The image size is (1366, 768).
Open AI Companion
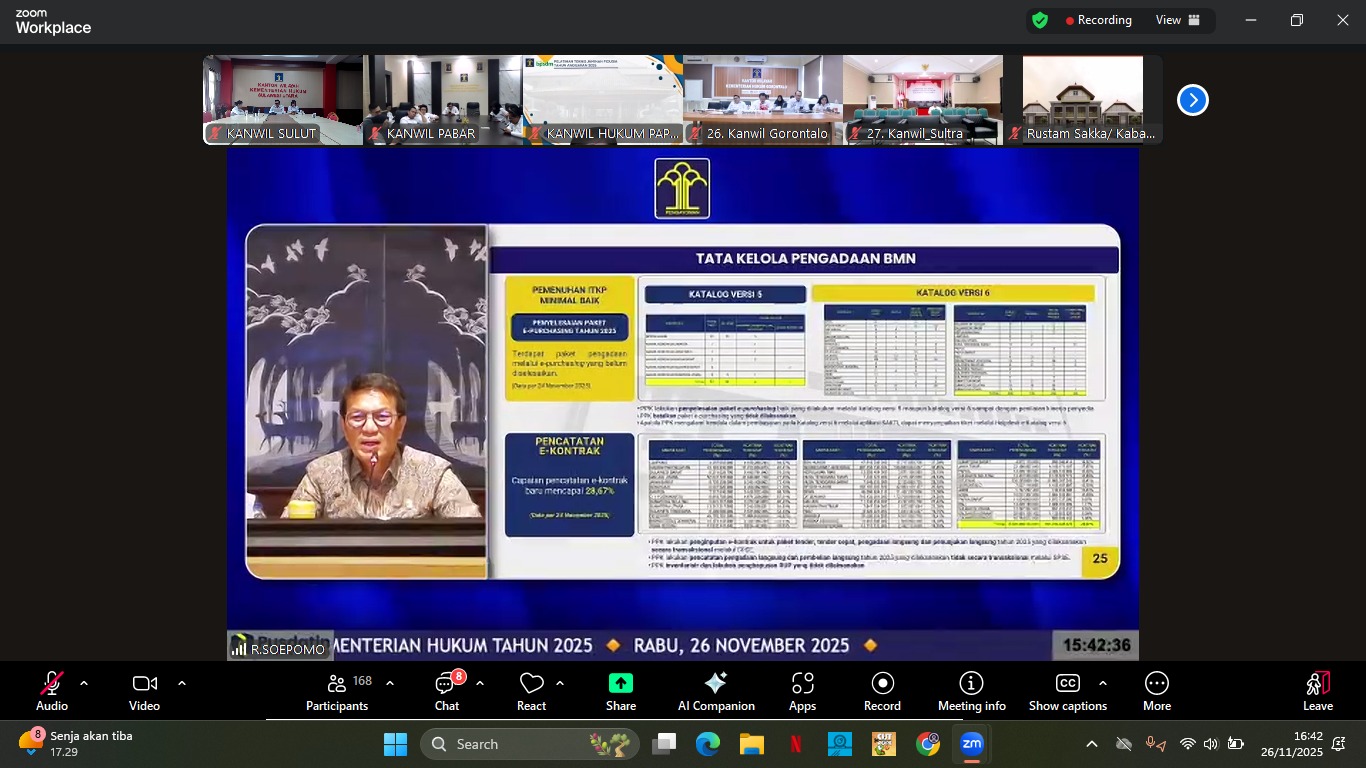[x=716, y=691]
